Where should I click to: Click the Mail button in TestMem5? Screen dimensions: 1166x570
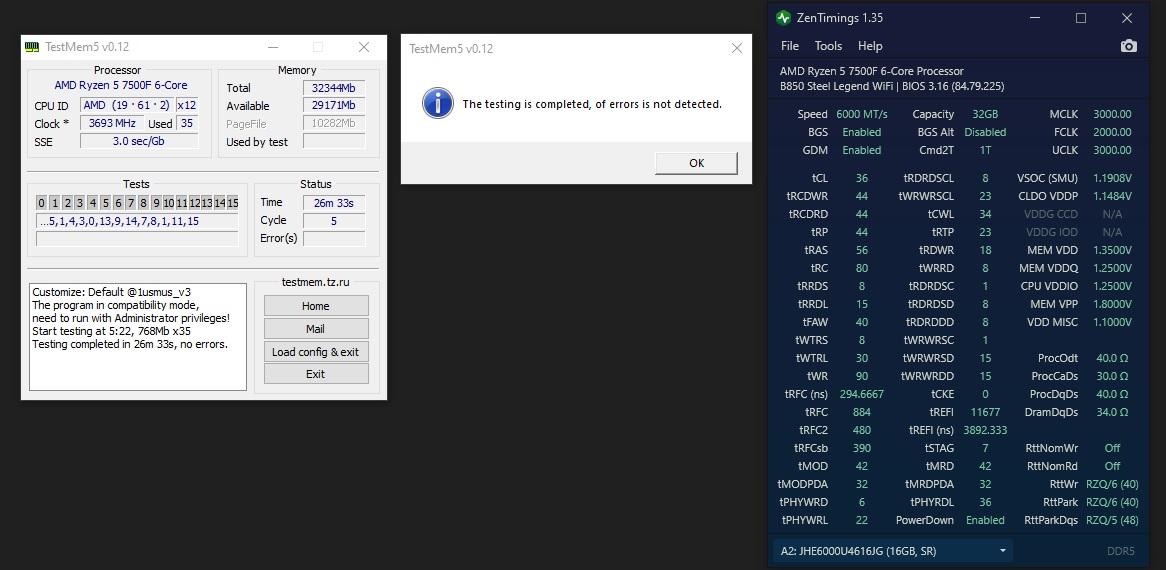click(315, 328)
